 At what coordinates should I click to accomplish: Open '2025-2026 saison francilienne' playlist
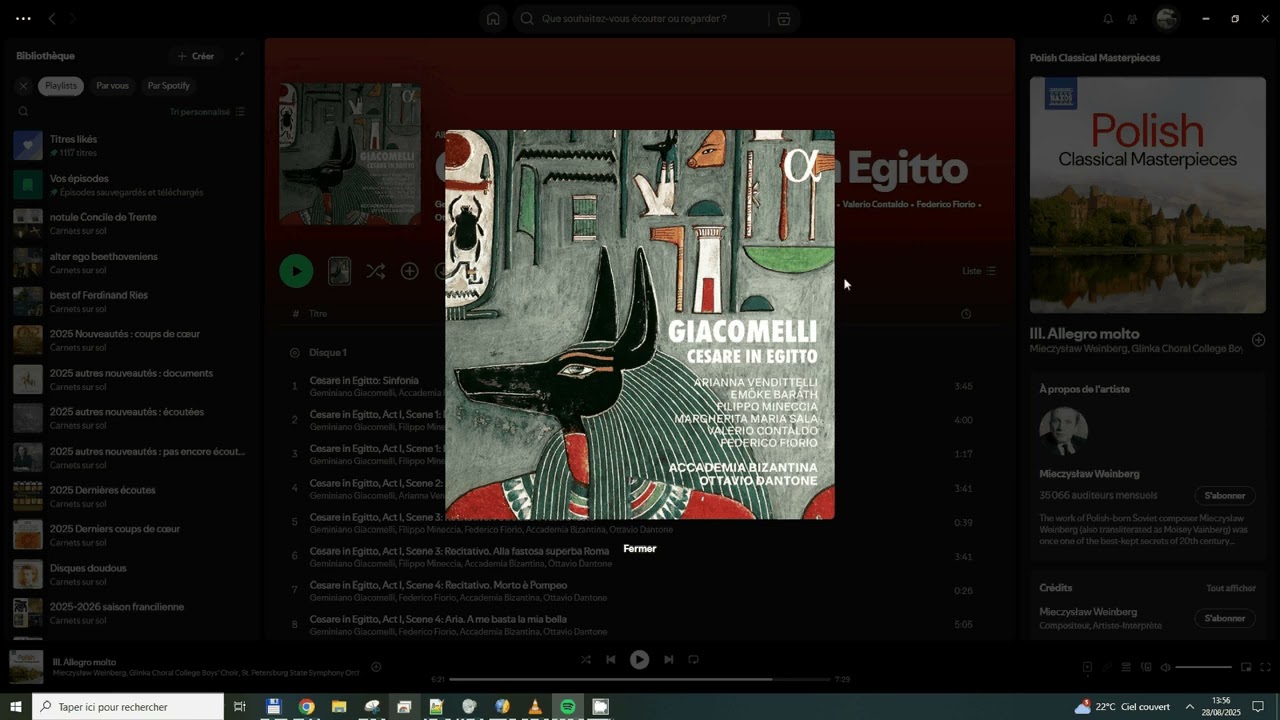[130, 614]
